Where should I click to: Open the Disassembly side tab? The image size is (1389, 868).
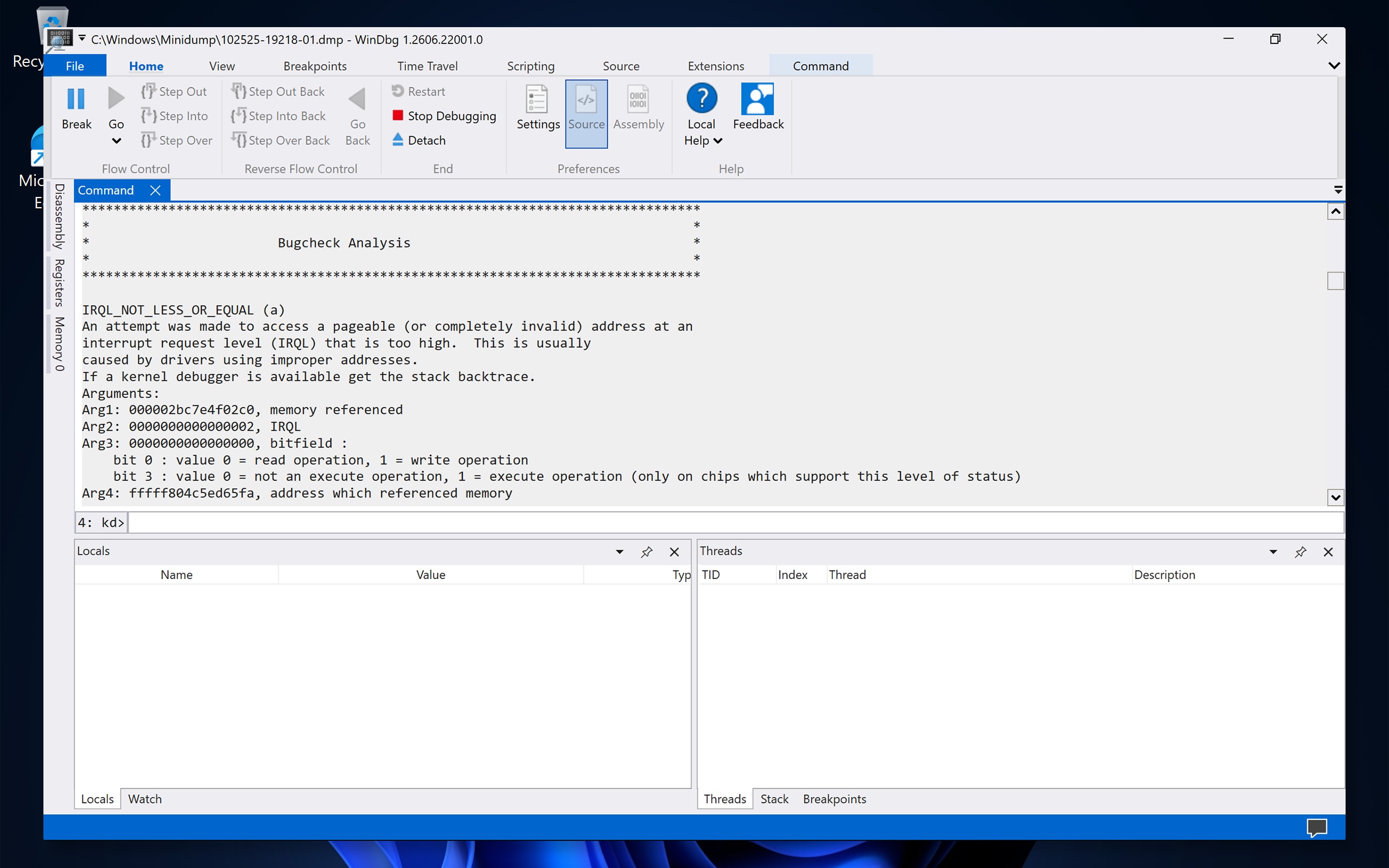pyautogui.click(x=59, y=216)
